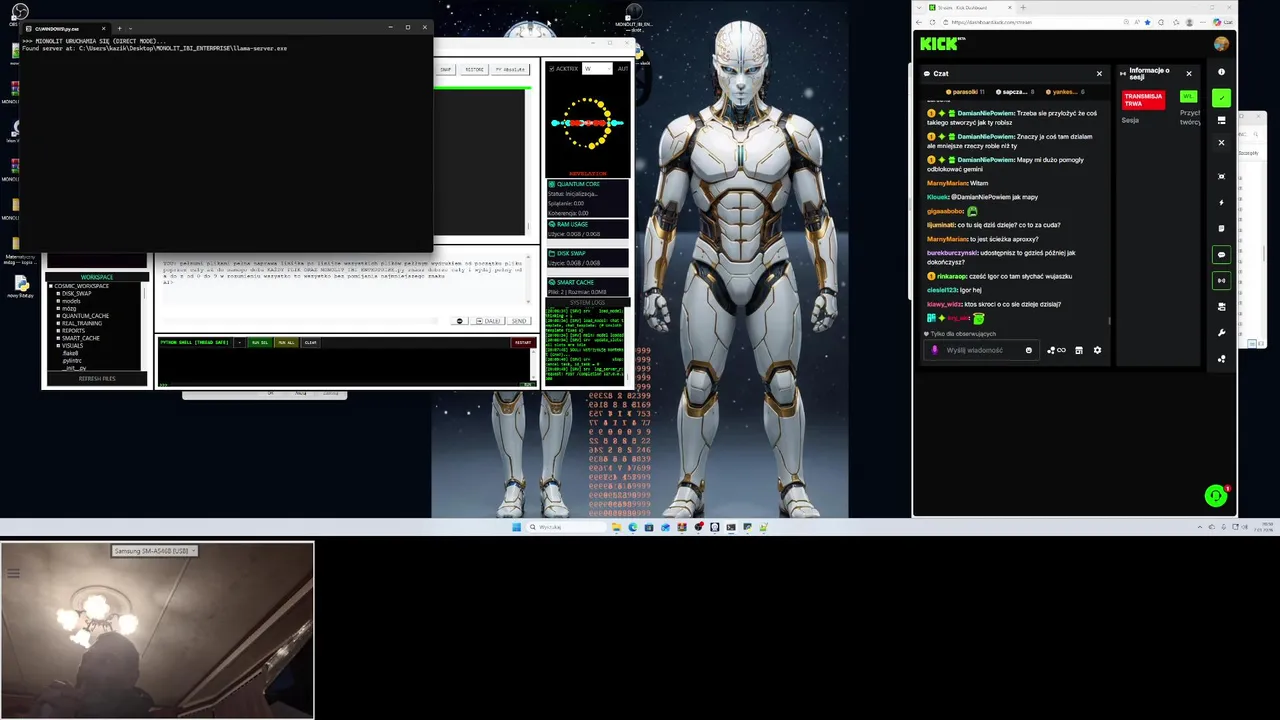Select the Kick Dashboard browser tab
This screenshot has width=1280, height=720.
point(968,7)
